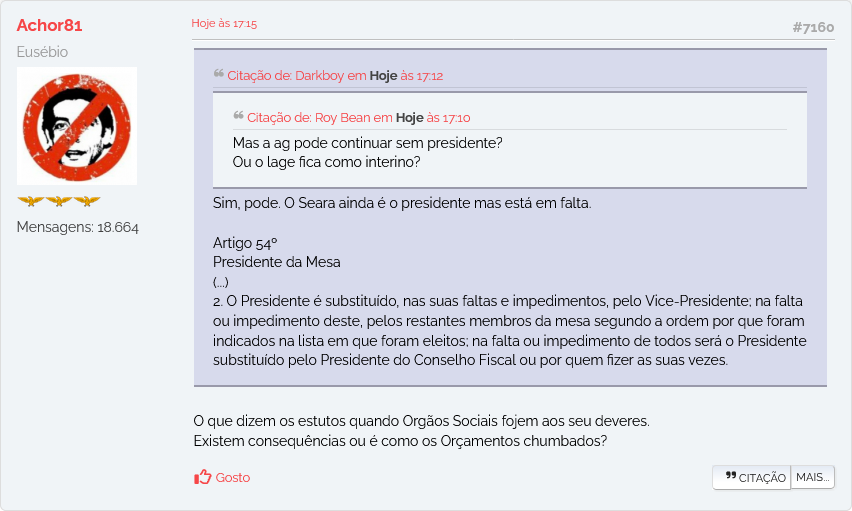Viewport: 852px width, 511px height.
Task: Click the 'Hoje às 17:15' post timestamp
Action: click(224, 23)
